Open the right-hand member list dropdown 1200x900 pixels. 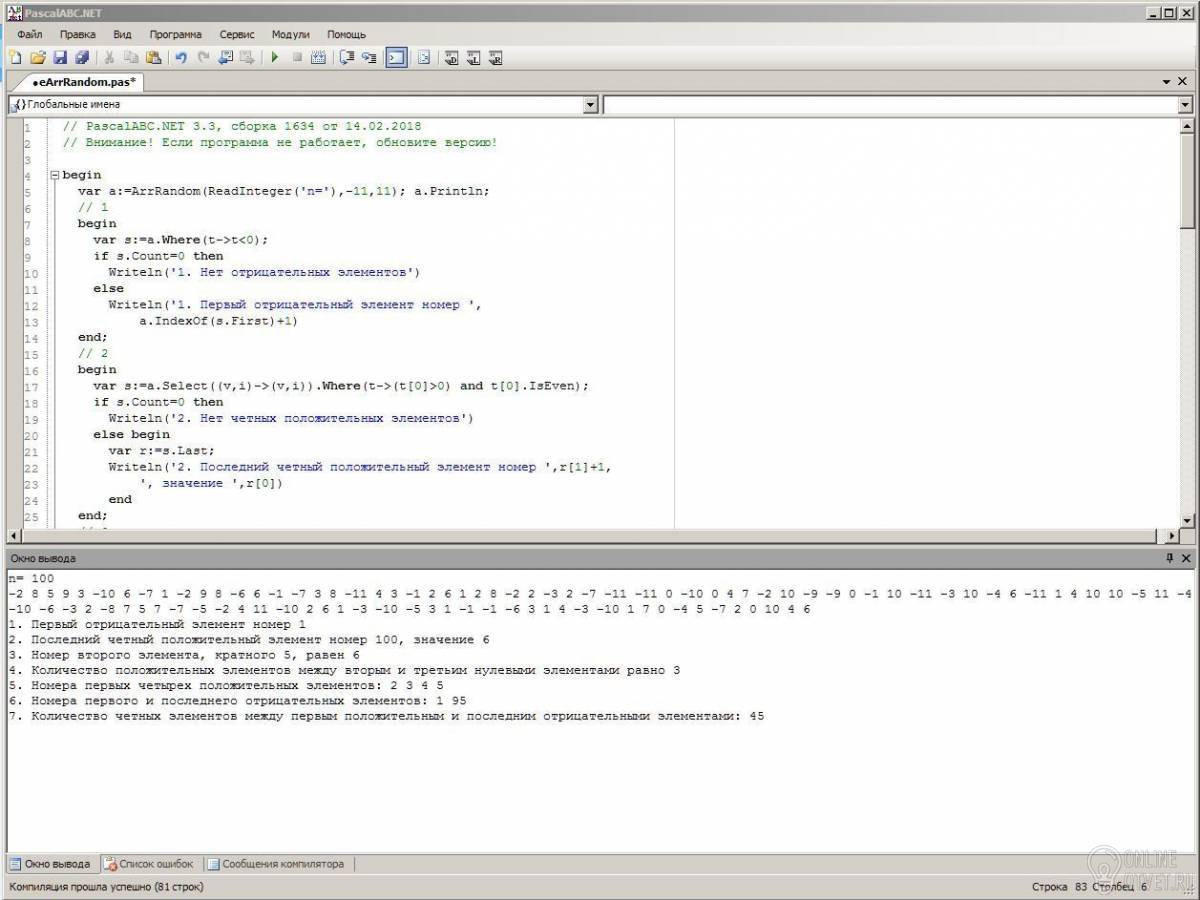pos(1186,104)
